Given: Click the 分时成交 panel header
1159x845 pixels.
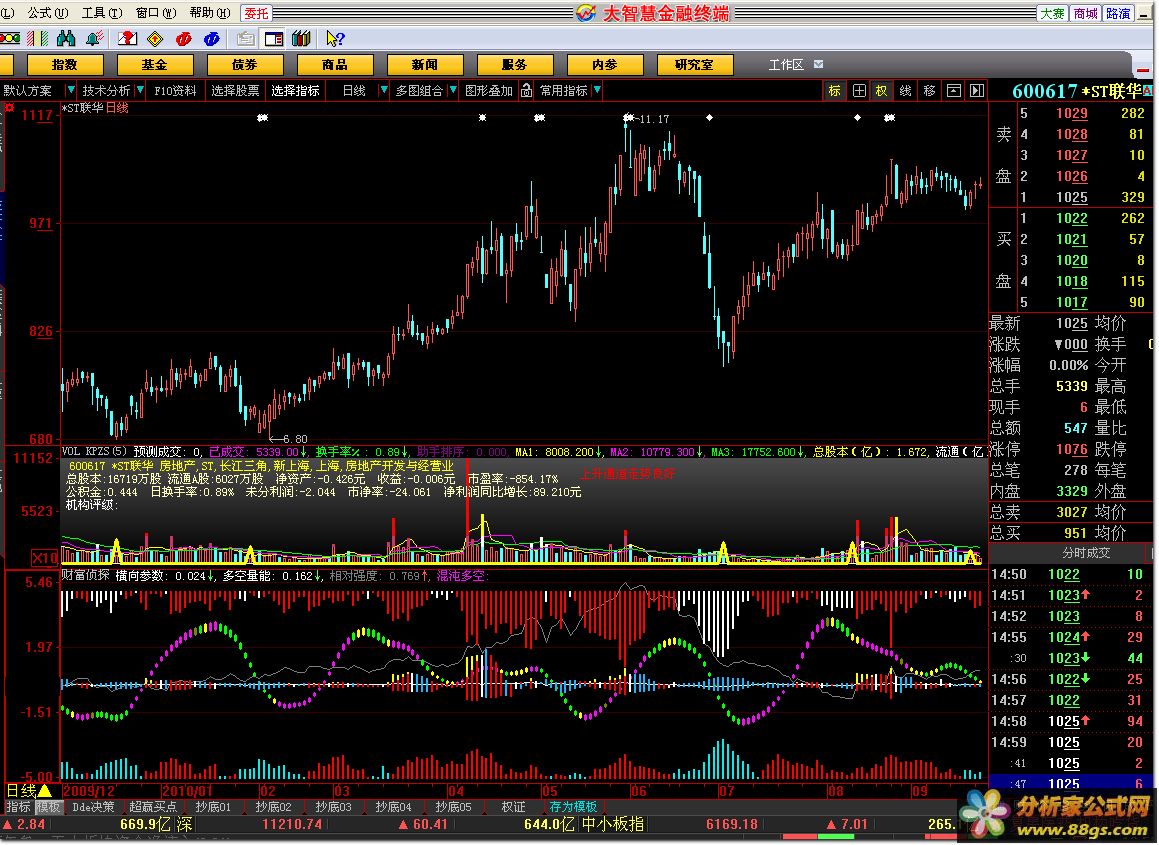Looking at the screenshot, I should [1085, 552].
